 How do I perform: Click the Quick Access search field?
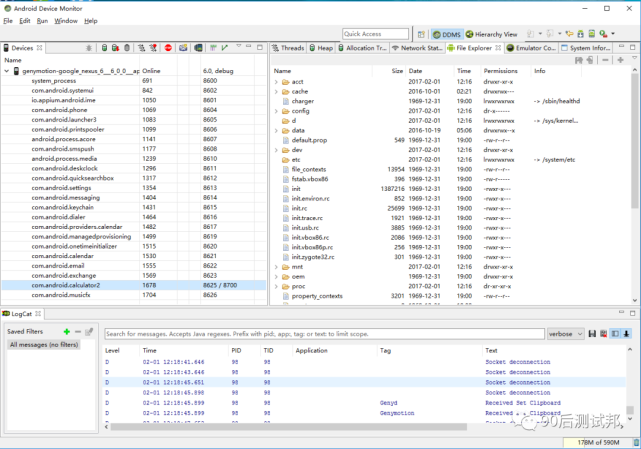click(x=375, y=34)
